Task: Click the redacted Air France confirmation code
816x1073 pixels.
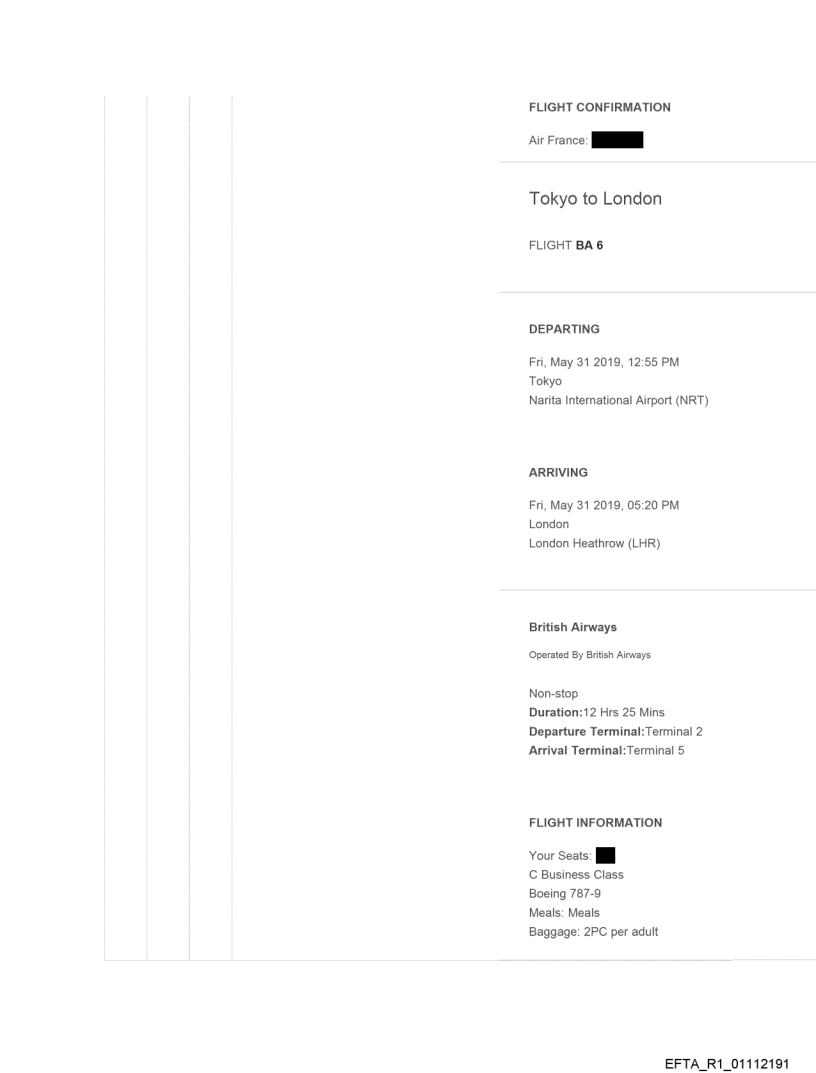Action: [617, 140]
